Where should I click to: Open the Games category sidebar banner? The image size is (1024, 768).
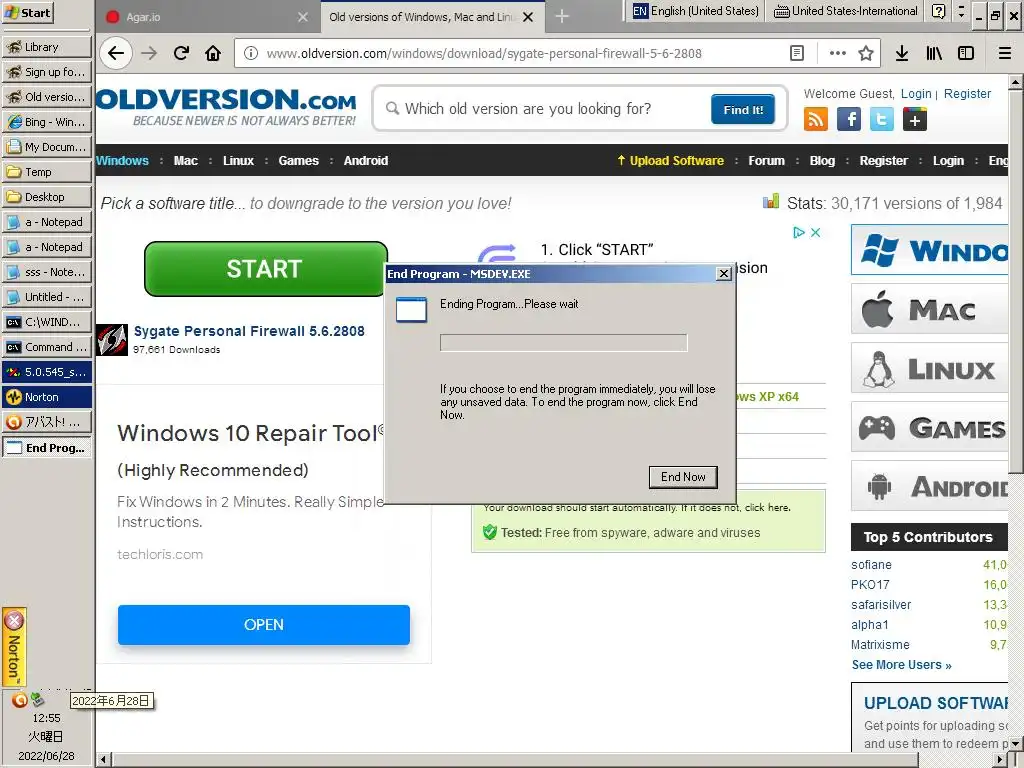pyautogui.click(x=929, y=427)
